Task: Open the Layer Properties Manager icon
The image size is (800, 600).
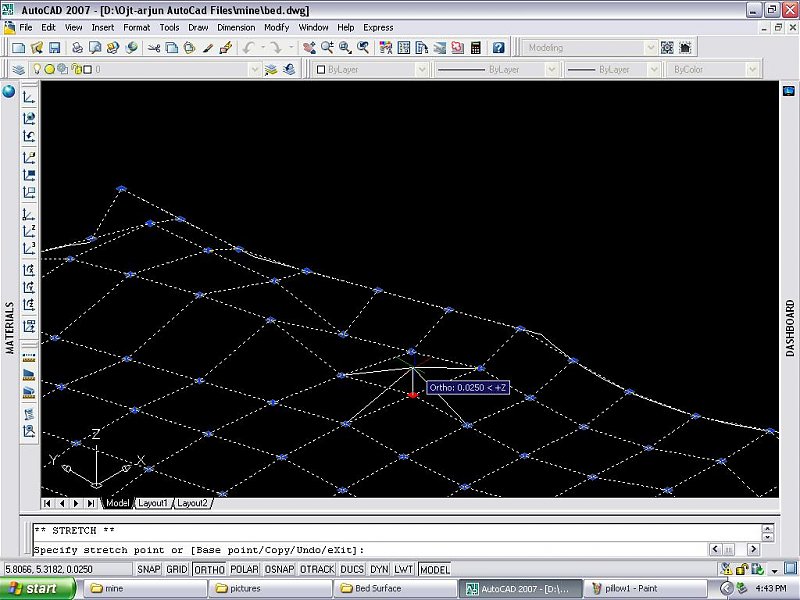Action: pos(18,69)
